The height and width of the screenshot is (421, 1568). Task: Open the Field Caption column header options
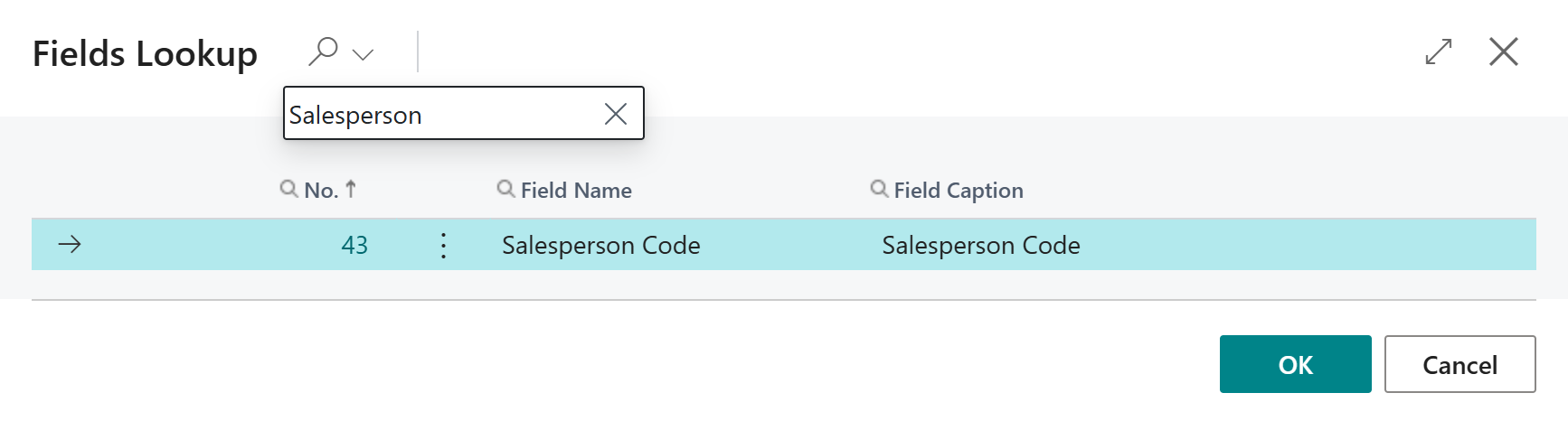[959, 191]
